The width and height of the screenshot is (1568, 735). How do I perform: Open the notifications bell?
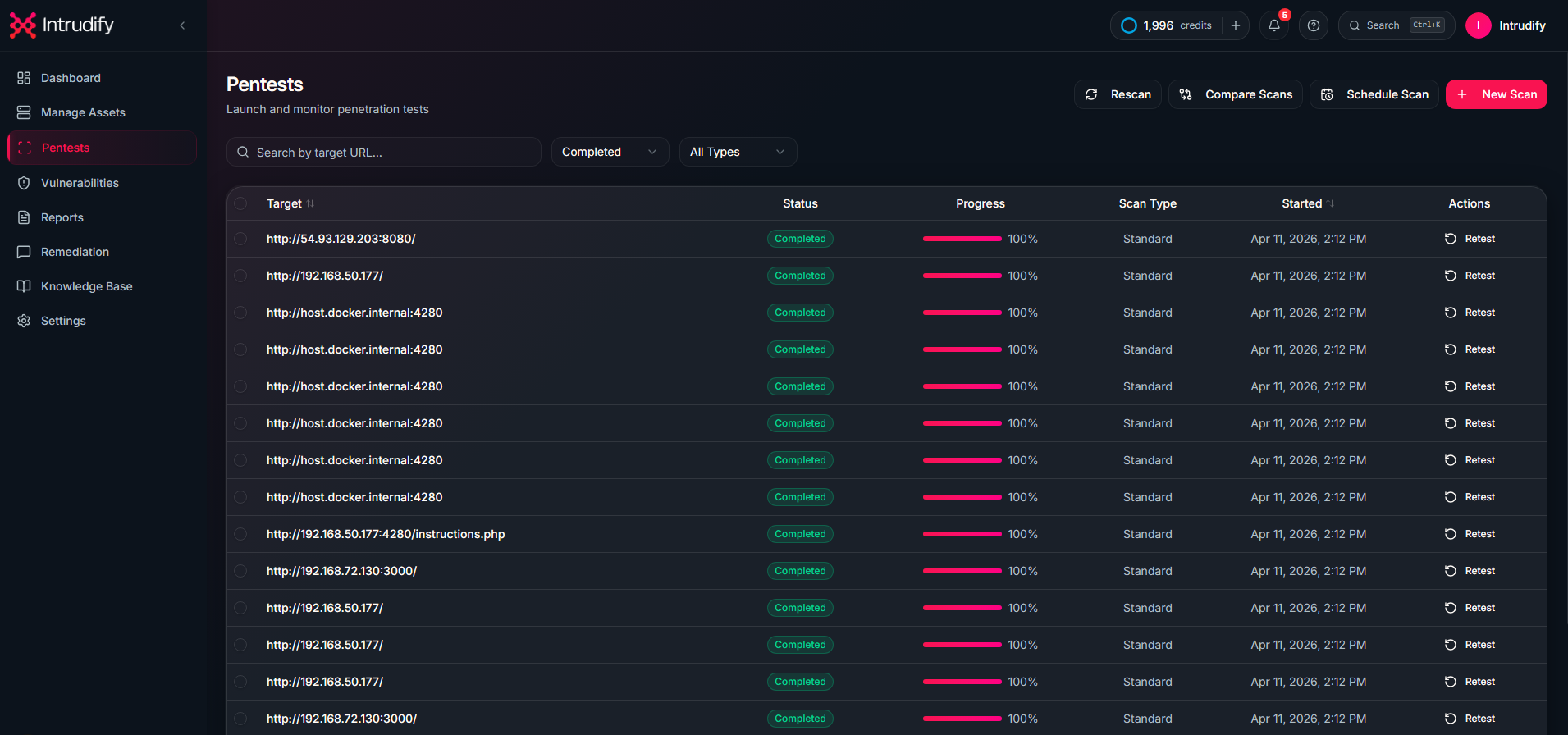tap(1274, 25)
